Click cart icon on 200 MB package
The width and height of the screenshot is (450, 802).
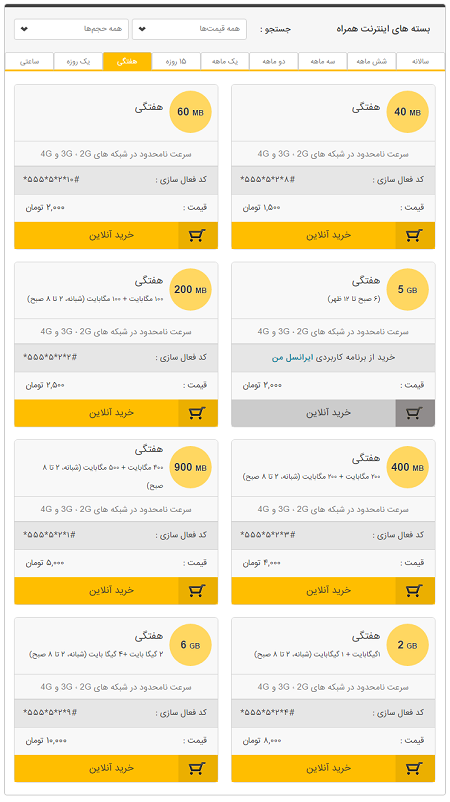click(x=198, y=413)
